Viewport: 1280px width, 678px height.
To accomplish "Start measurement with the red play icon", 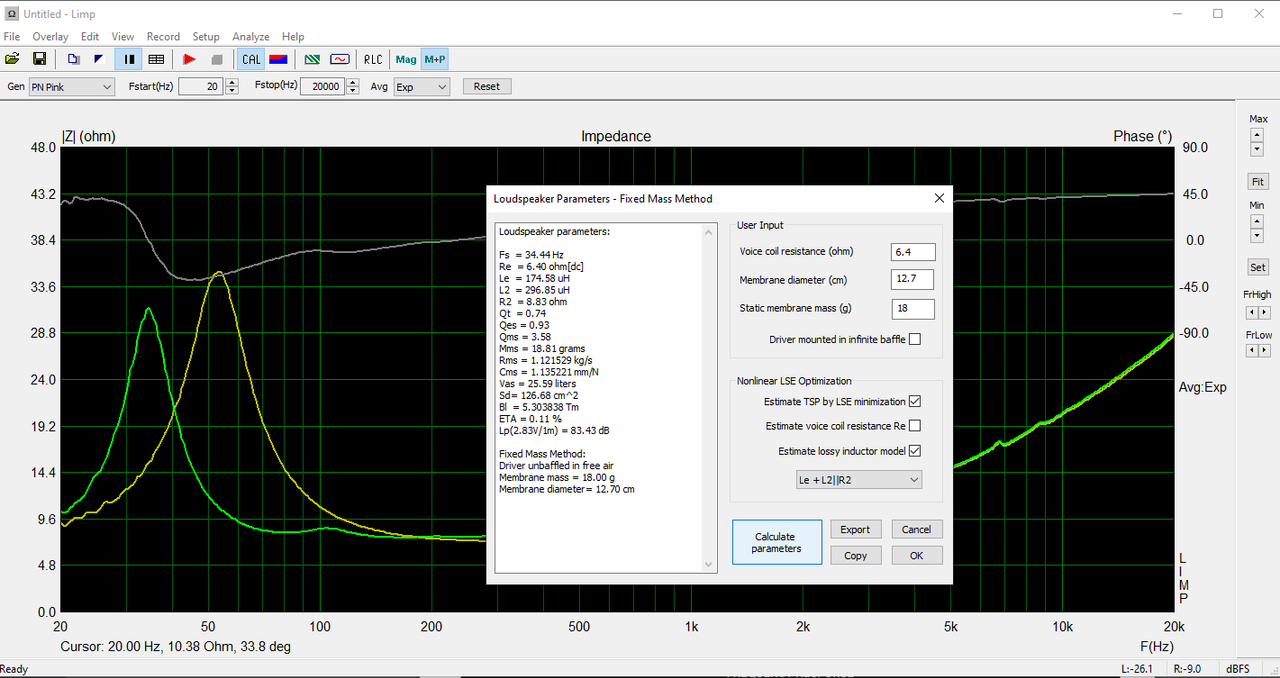I will click(x=189, y=59).
